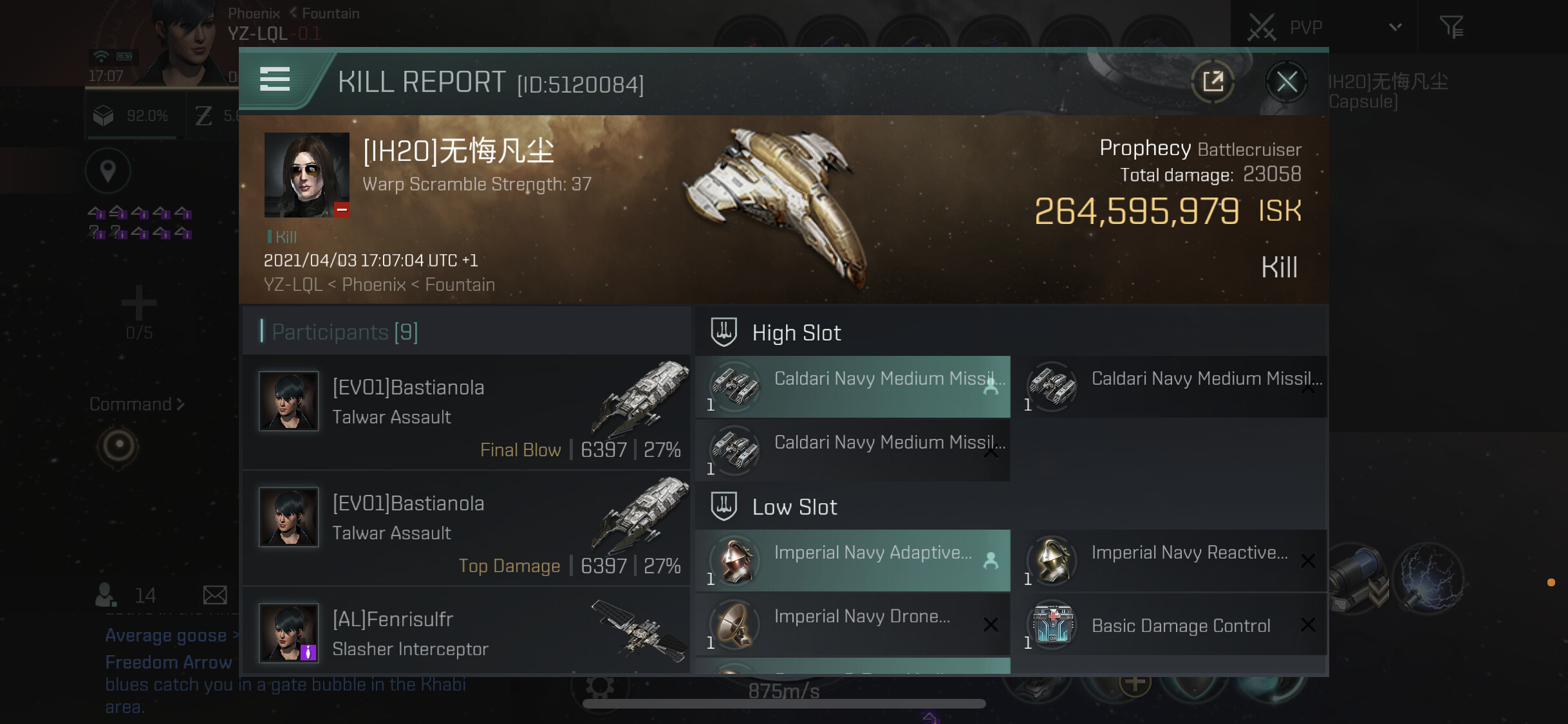Image resolution: width=1568 pixels, height=724 pixels.
Task: Open the local players count icon
Action: coord(106,595)
